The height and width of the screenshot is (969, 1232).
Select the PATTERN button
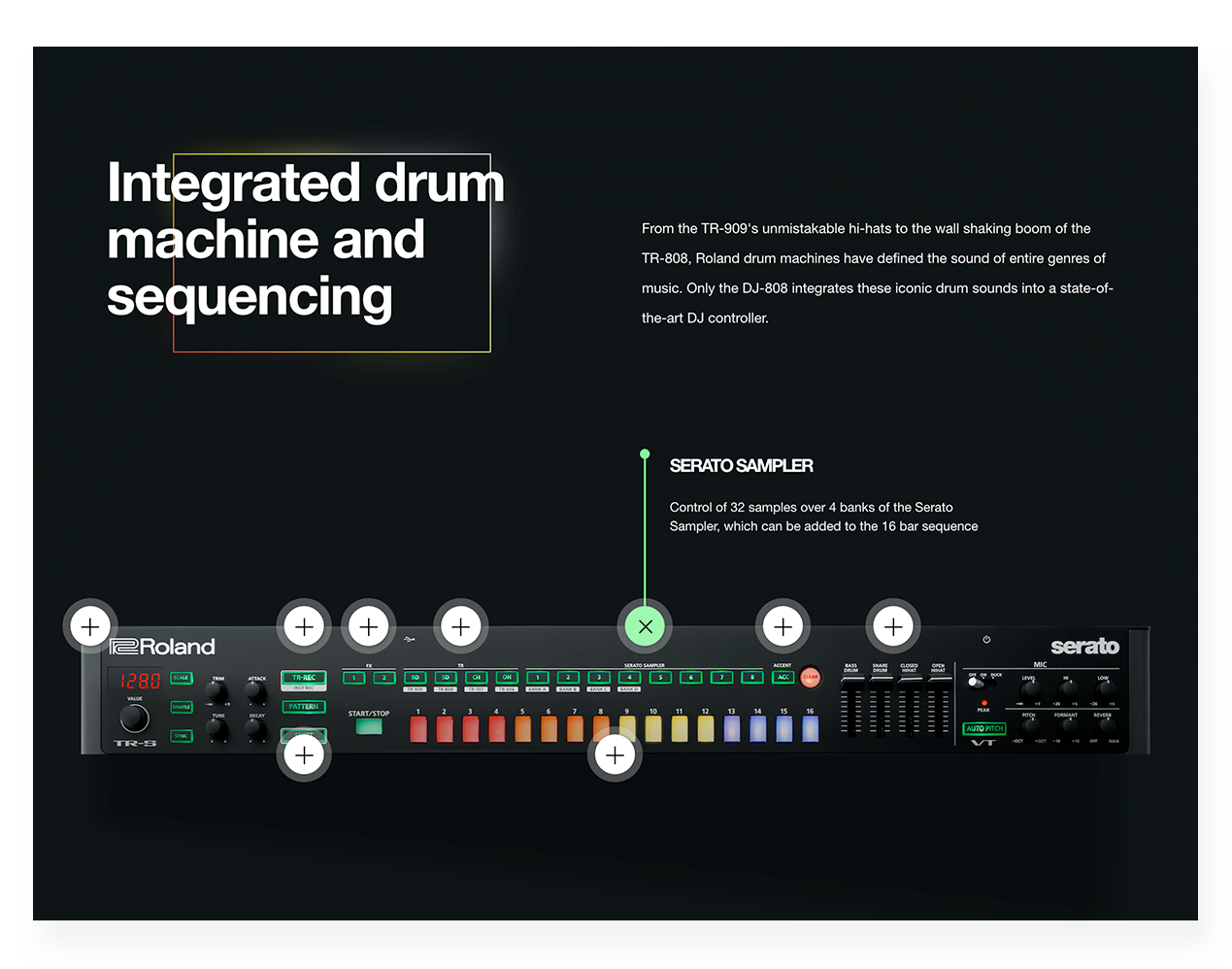304,707
